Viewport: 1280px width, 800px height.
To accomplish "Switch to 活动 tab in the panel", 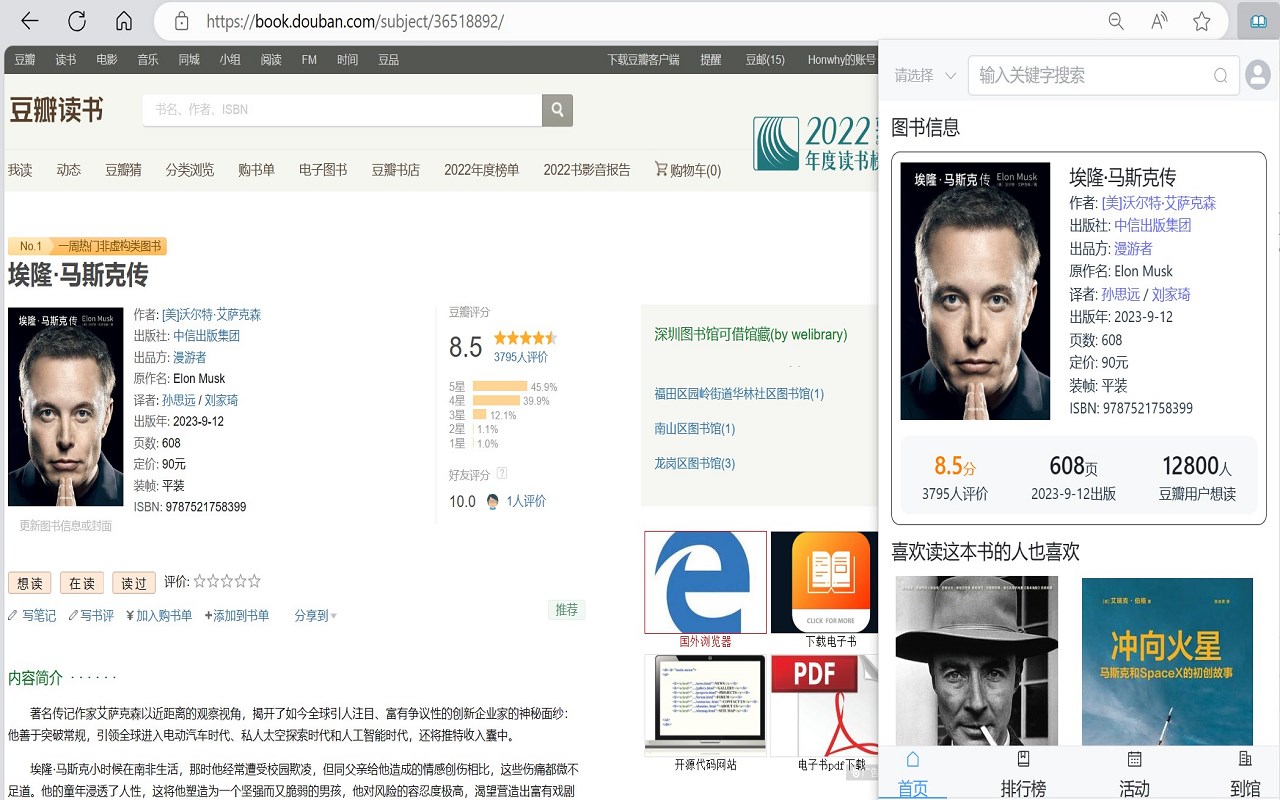I will 1134,775.
